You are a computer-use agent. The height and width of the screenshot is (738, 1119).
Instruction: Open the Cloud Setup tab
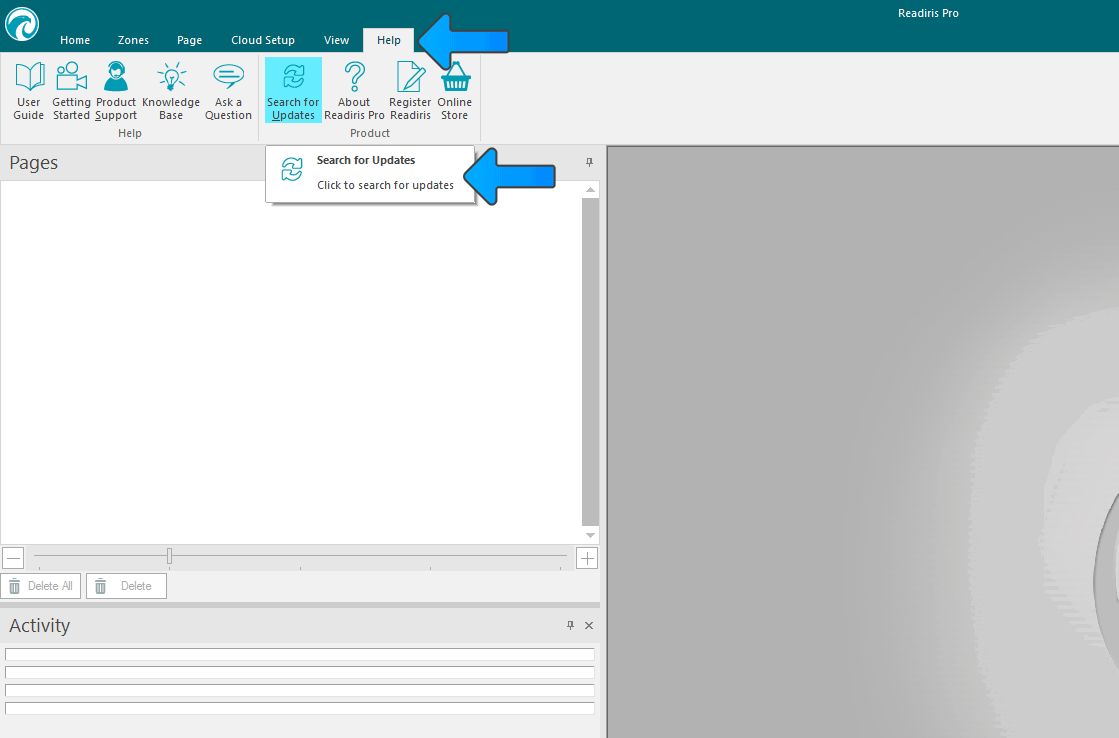click(263, 40)
